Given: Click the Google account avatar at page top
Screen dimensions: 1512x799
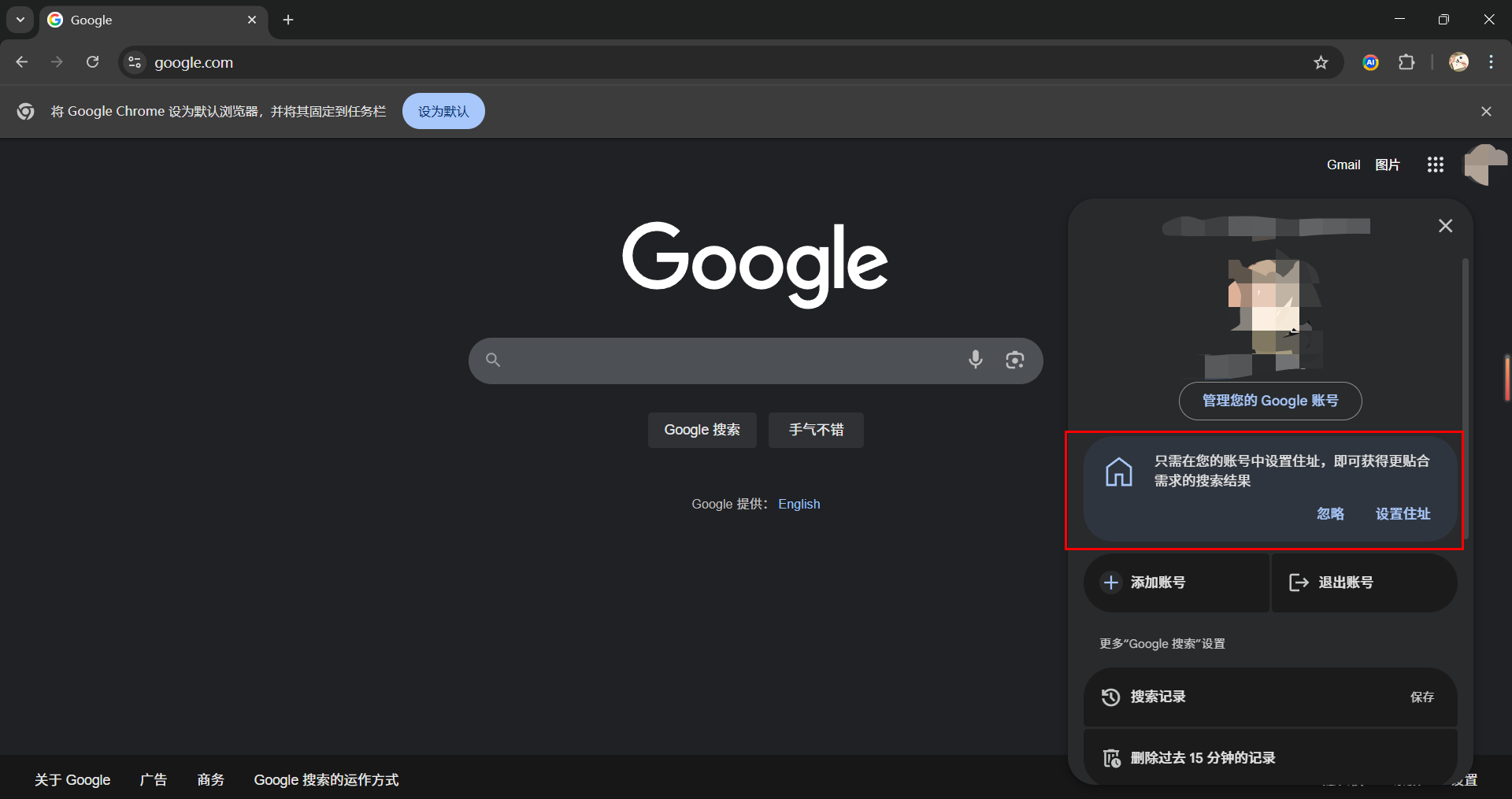Looking at the screenshot, I should click(1485, 165).
